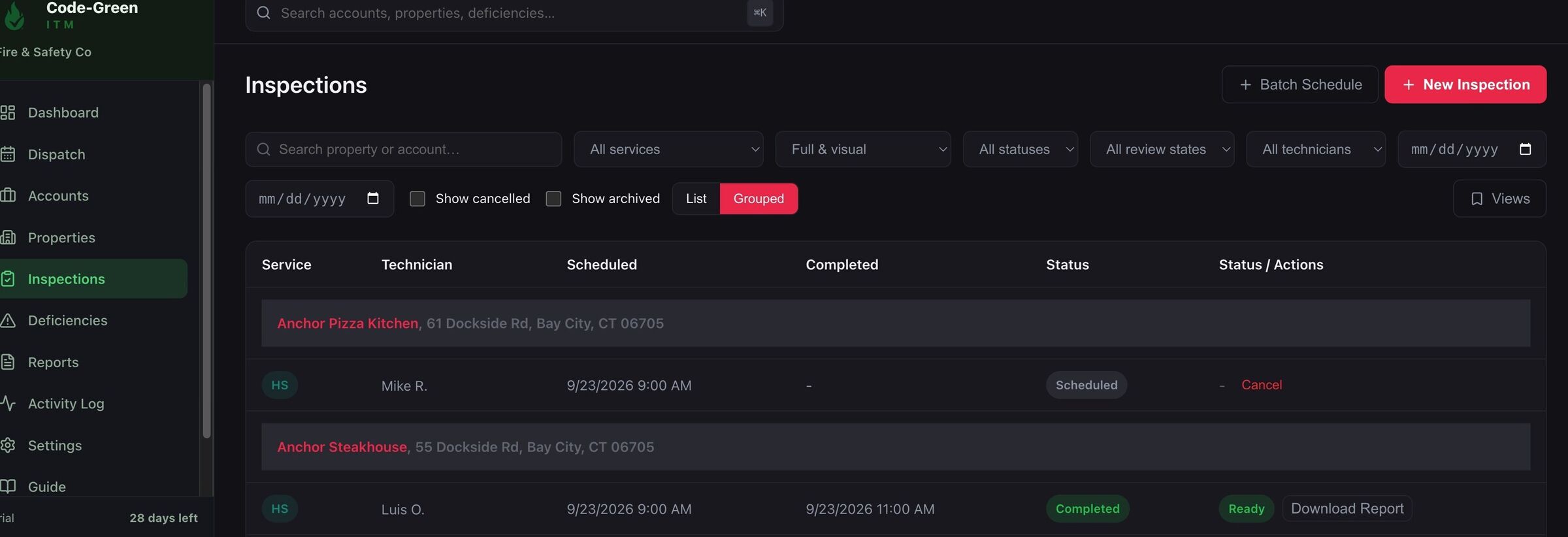
Task: Click the Code-Green flame logo
Action: coord(14,16)
